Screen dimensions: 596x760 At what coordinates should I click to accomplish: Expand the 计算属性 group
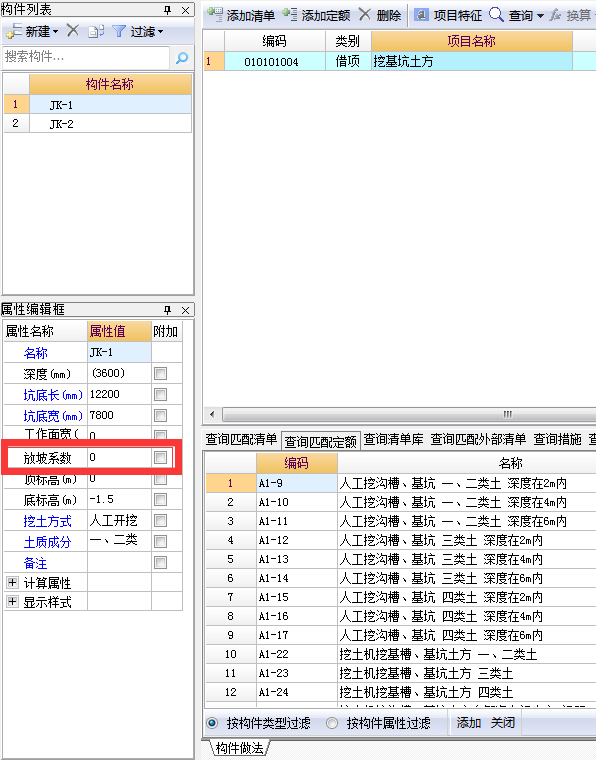13,582
